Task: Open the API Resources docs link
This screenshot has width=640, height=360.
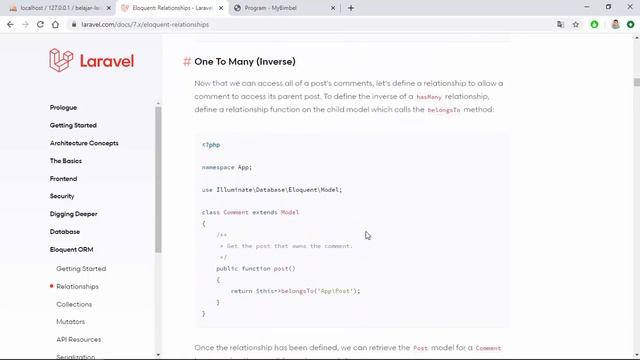Action: click(x=78, y=340)
